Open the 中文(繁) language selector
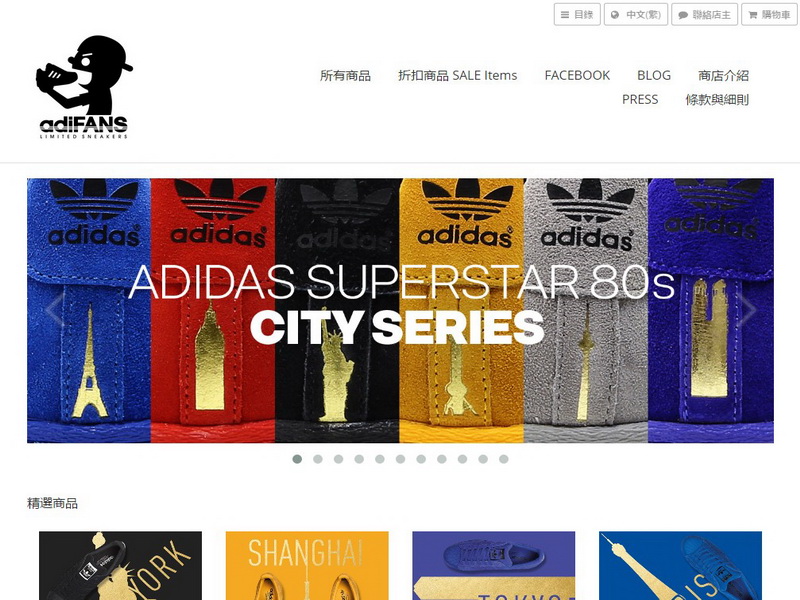 click(x=636, y=14)
